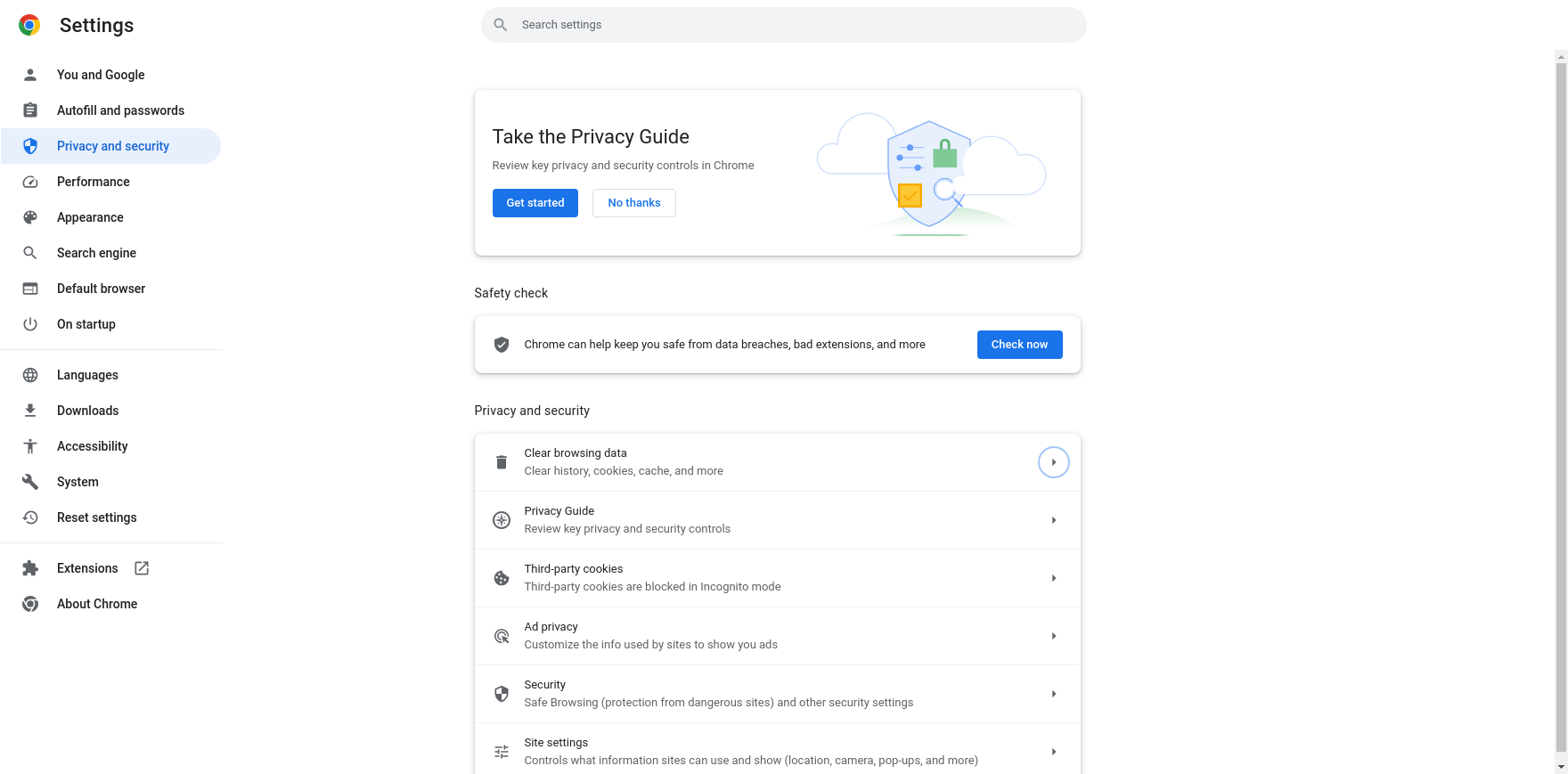Open Default browser settings
This screenshot has height=774, width=1568.
(x=110, y=289)
